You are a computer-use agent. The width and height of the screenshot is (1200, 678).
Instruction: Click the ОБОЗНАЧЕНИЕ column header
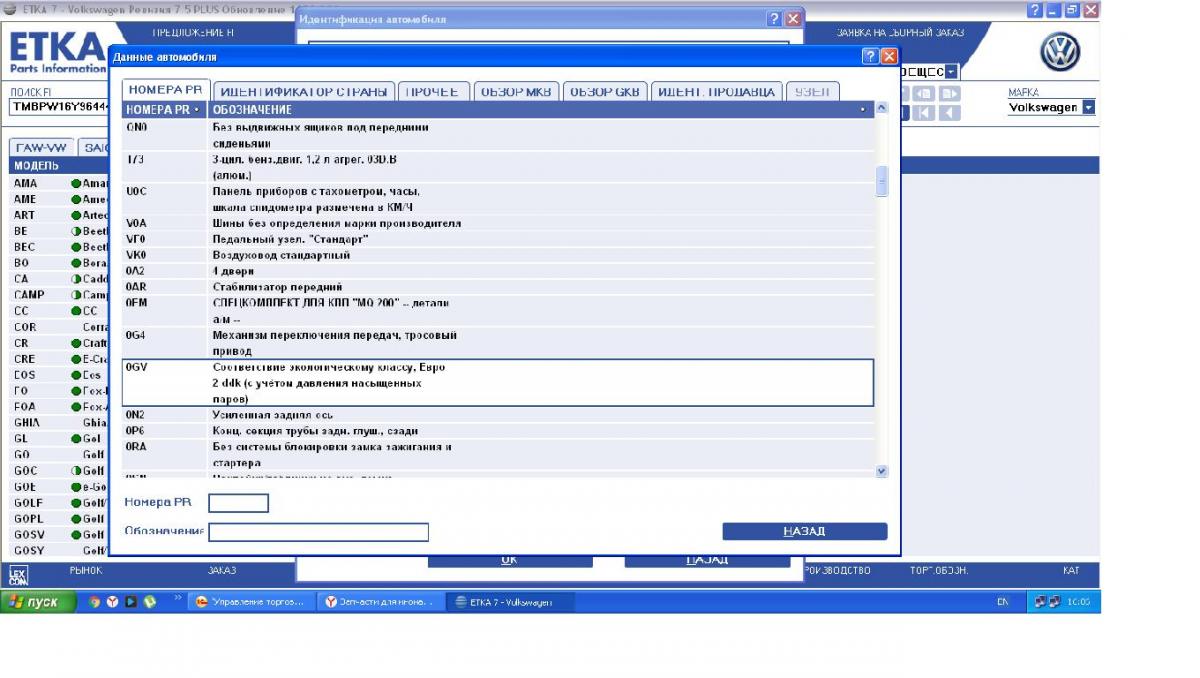(x=539, y=109)
